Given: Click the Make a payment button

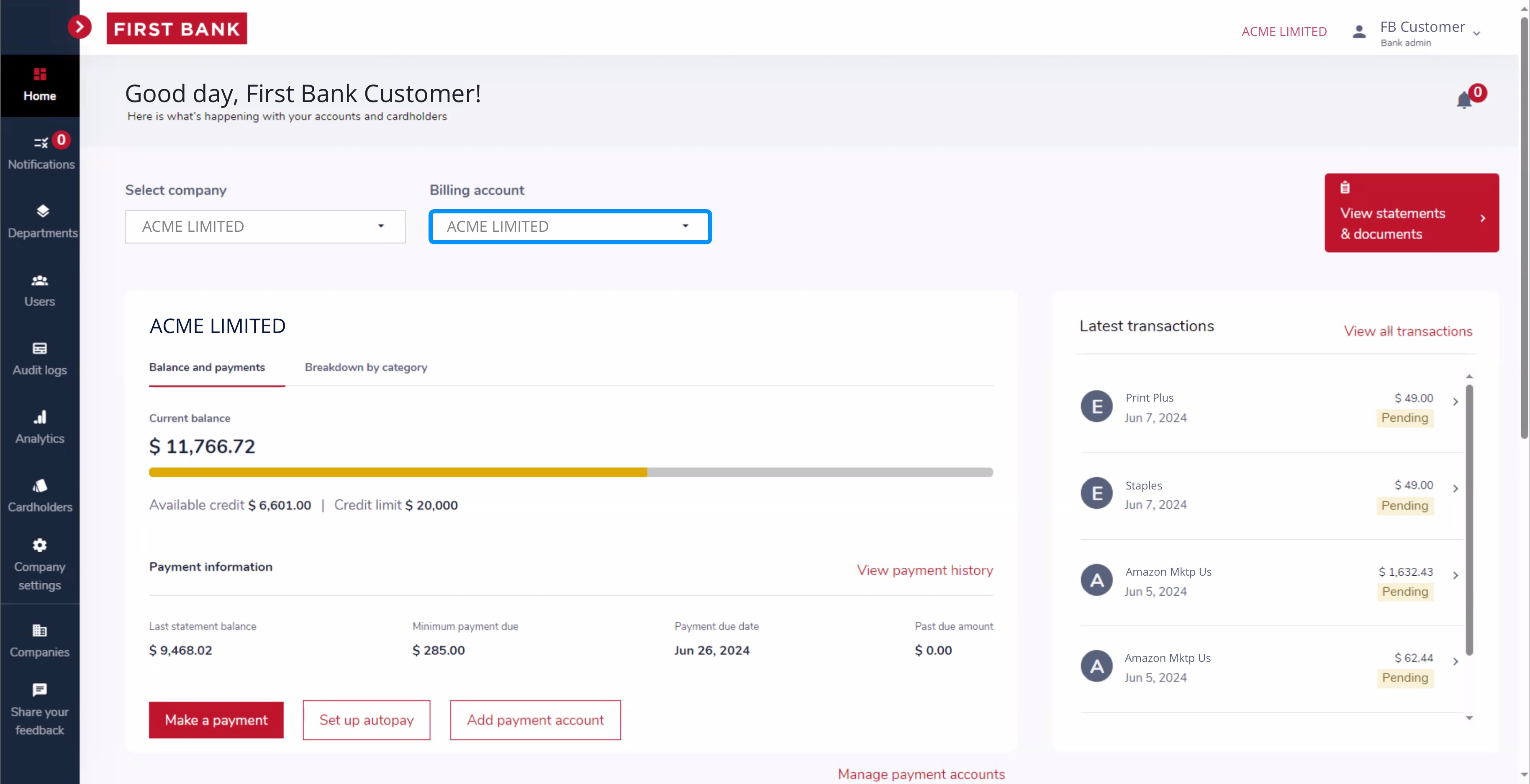Looking at the screenshot, I should pyautogui.click(x=216, y=720).
